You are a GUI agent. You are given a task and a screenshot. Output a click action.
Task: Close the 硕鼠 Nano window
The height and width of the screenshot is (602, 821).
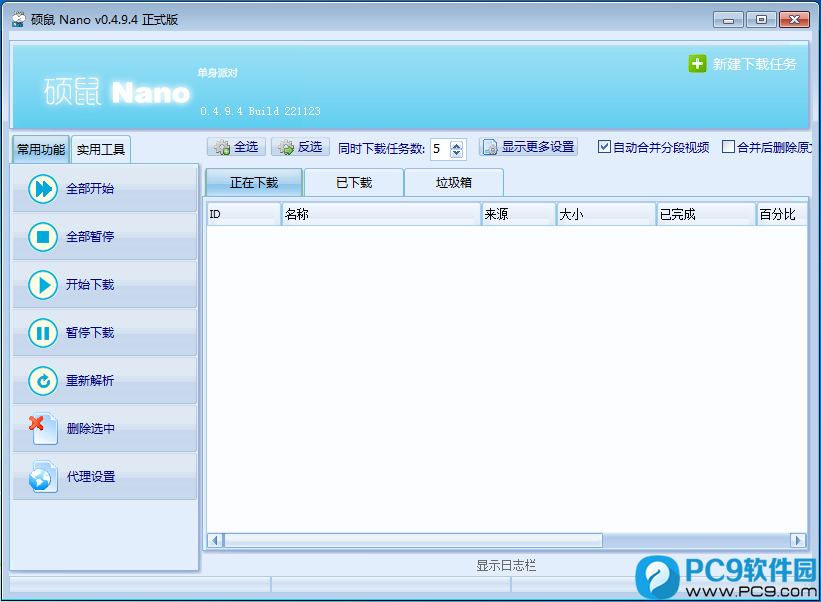click(794, 20)
